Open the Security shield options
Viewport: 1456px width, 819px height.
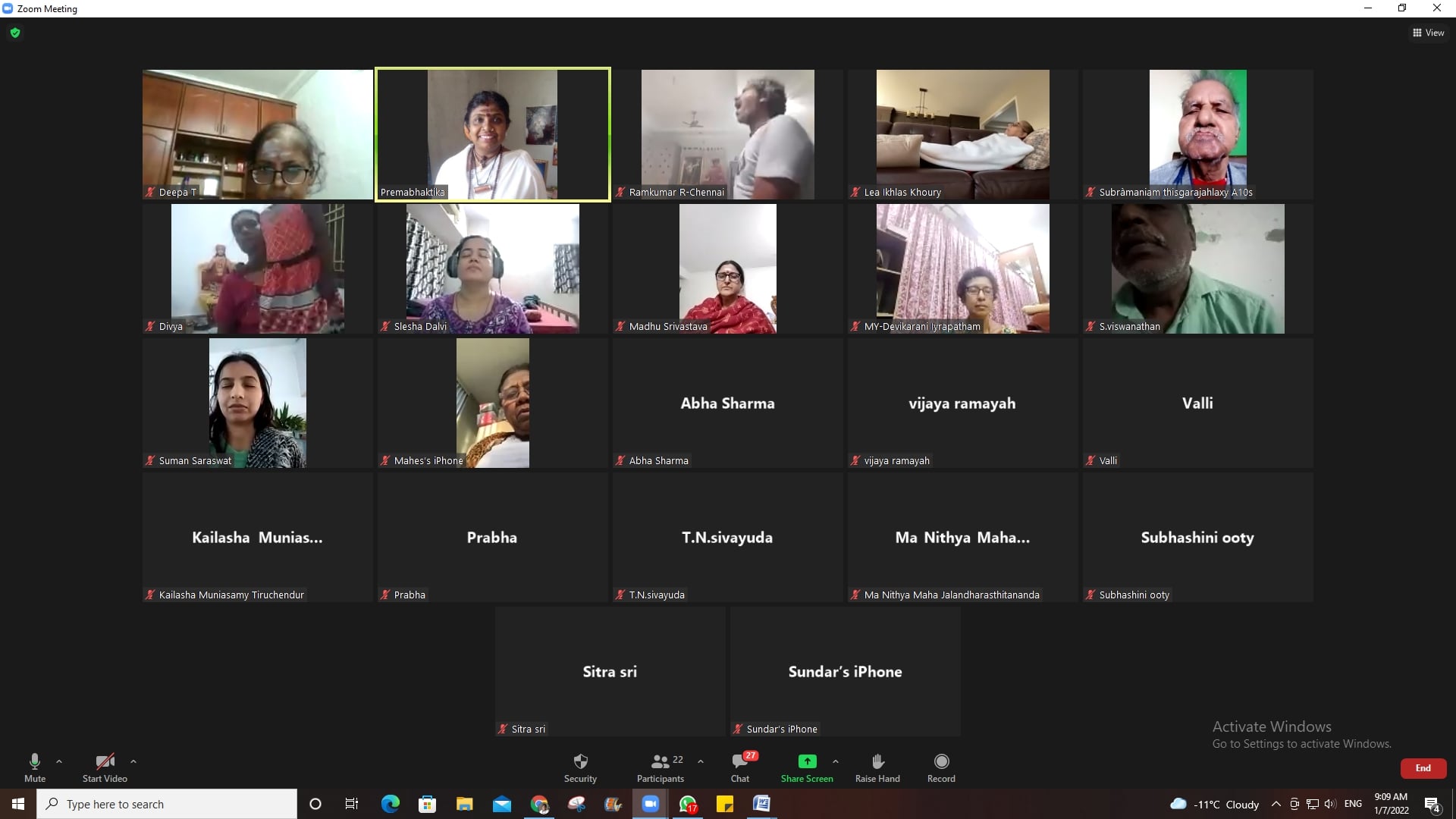pyautogui.click(x=580, y=767)
